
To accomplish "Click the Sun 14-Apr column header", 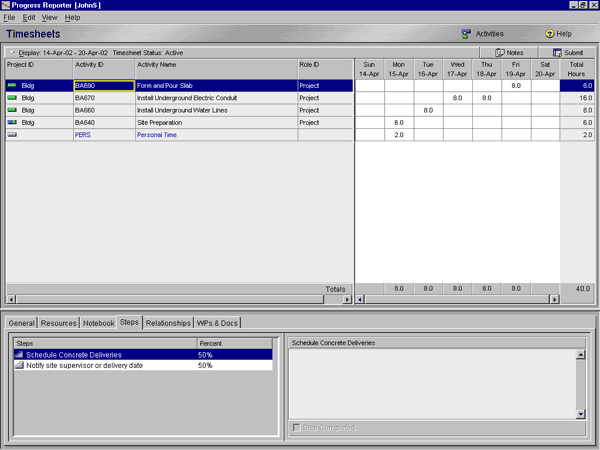I will (369, 69).
